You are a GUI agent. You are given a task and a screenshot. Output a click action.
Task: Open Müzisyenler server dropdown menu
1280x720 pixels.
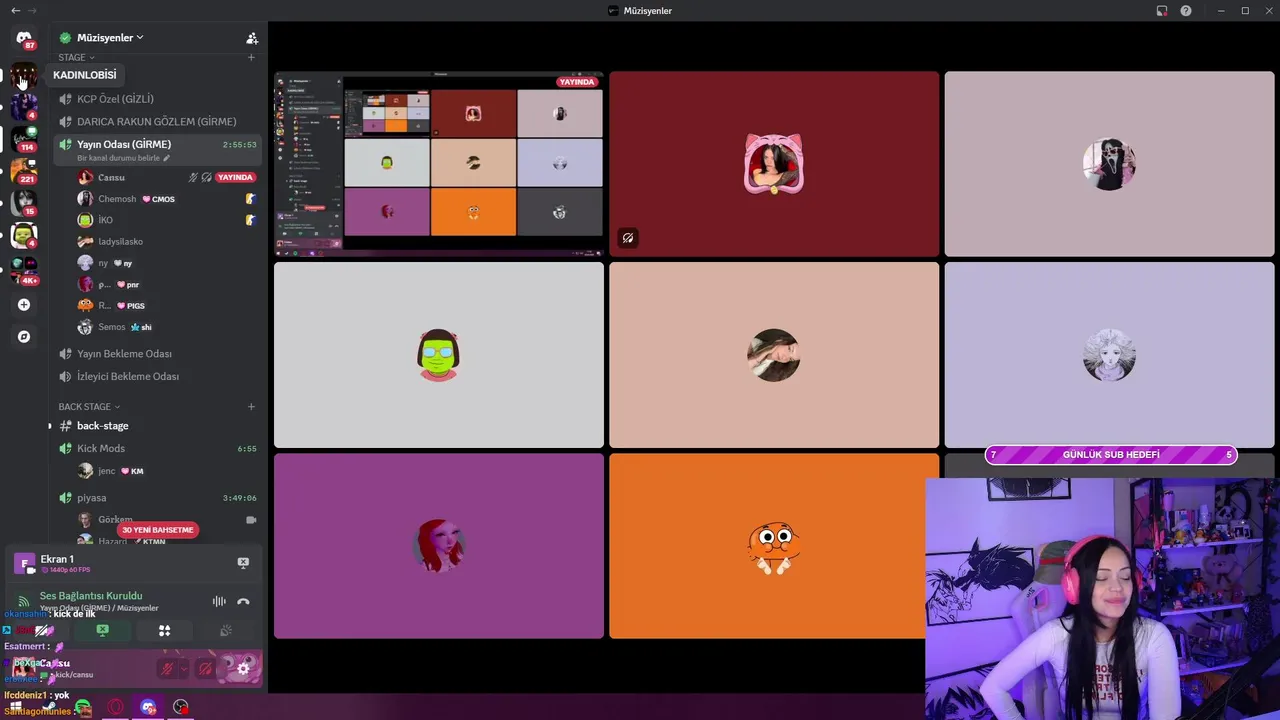110,38
